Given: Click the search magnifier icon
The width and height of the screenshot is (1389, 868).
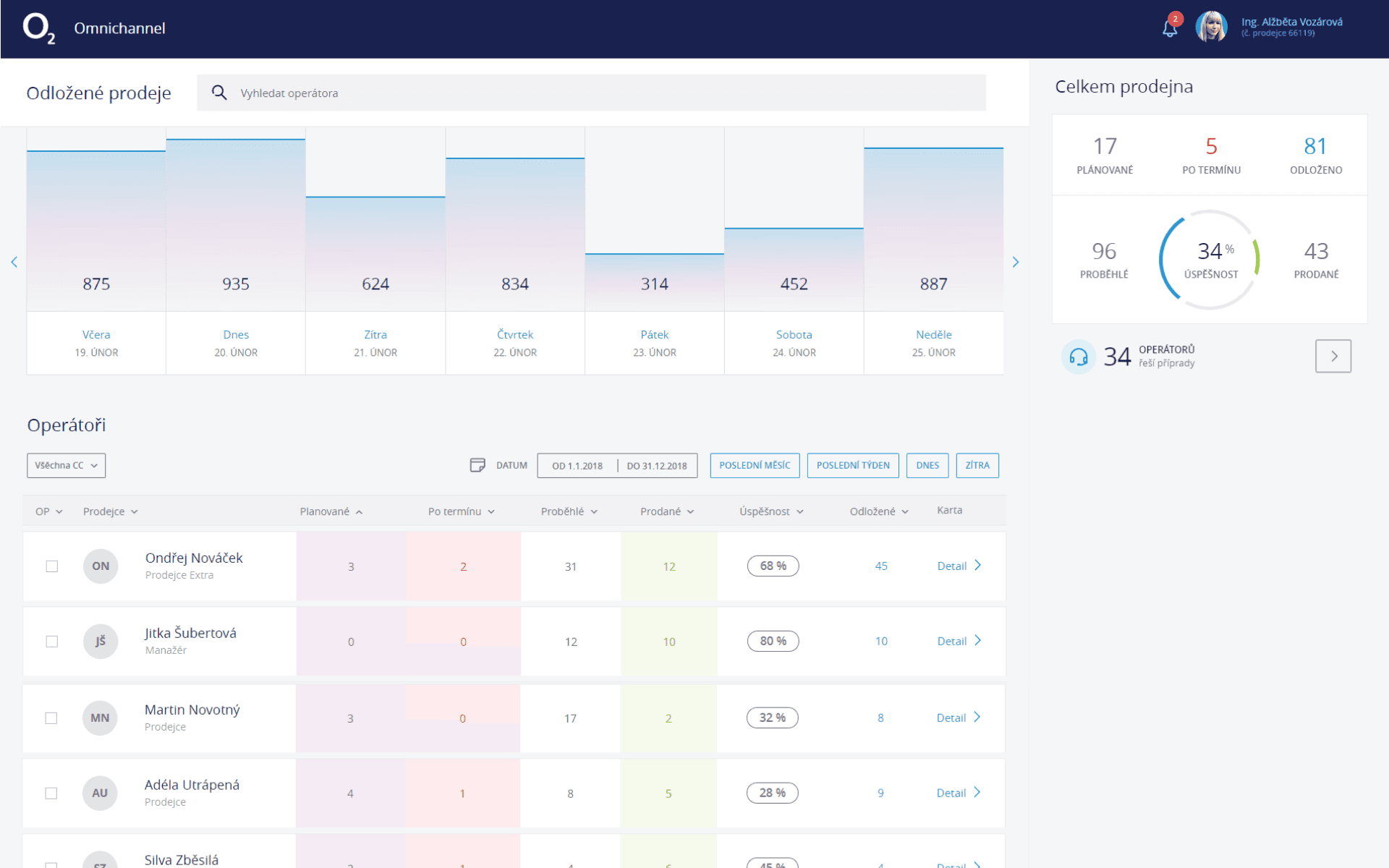Looking at the screenshot, I should pyautogui.click(x=219, y=93).
